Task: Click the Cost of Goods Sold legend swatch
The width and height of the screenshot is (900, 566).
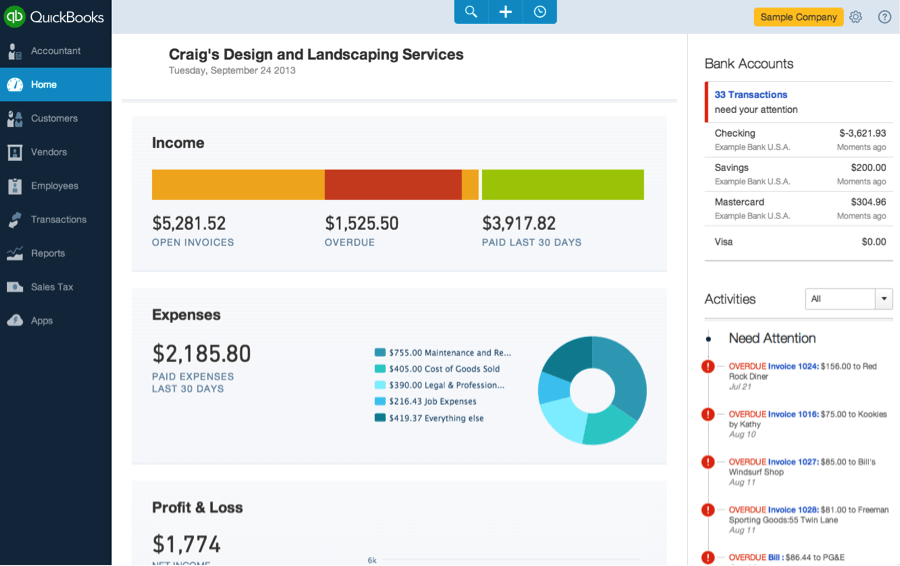Action: (380, 369)
